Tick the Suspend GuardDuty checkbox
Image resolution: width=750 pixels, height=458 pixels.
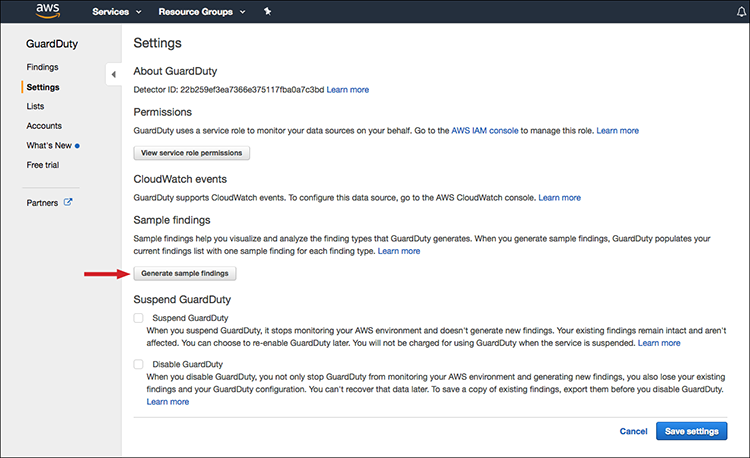138,318
